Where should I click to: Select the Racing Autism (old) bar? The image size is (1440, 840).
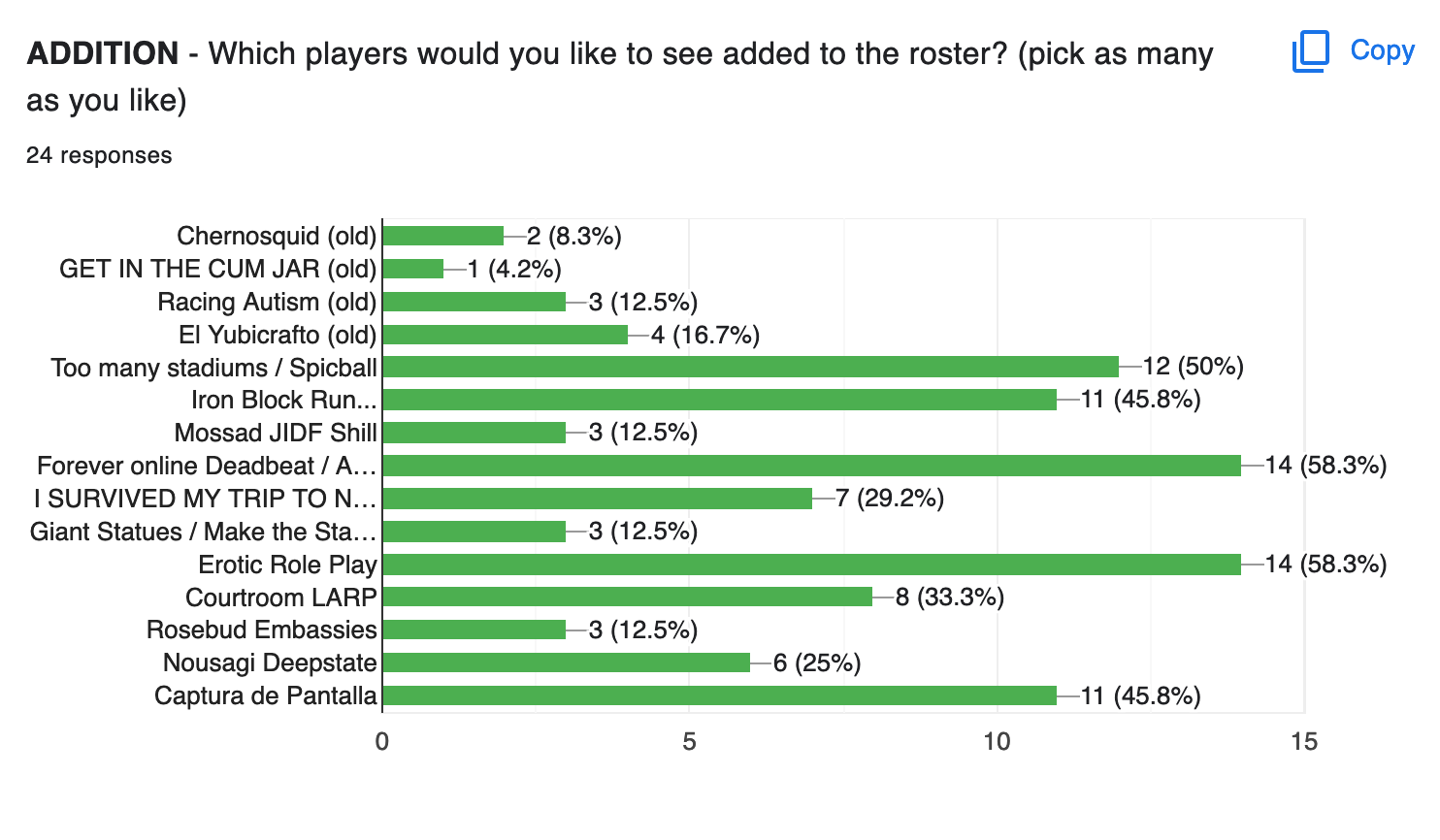[x=475, y=302]
